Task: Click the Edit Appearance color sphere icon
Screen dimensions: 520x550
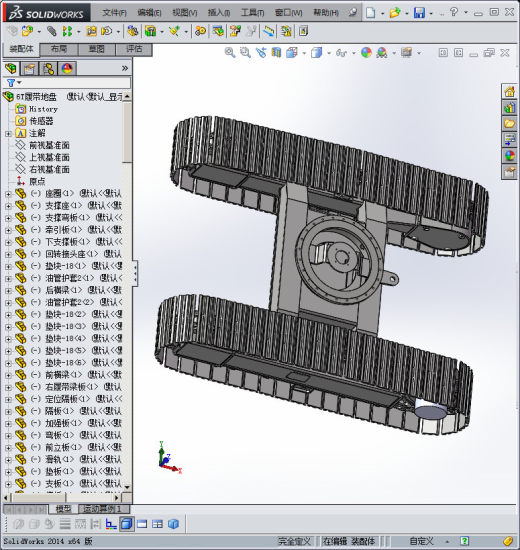Action: pyautogui.click(x=366, y=53)
